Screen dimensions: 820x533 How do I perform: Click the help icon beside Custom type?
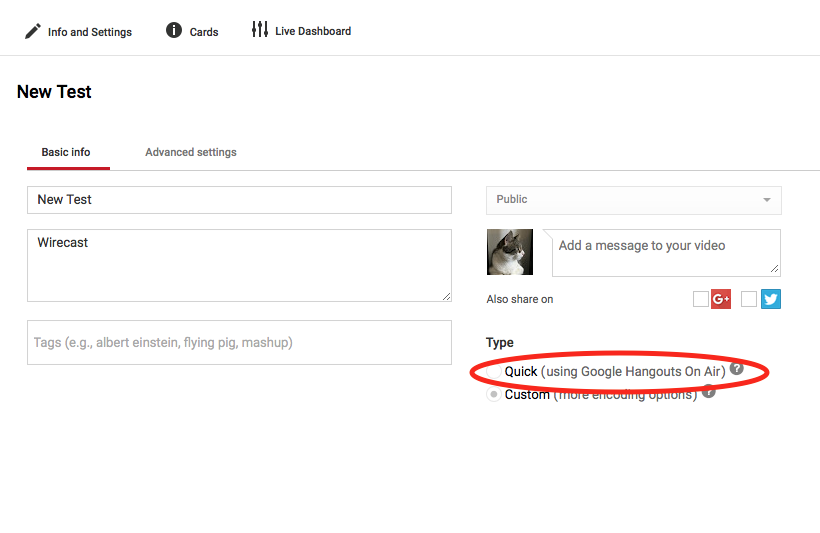pos(709,392)
